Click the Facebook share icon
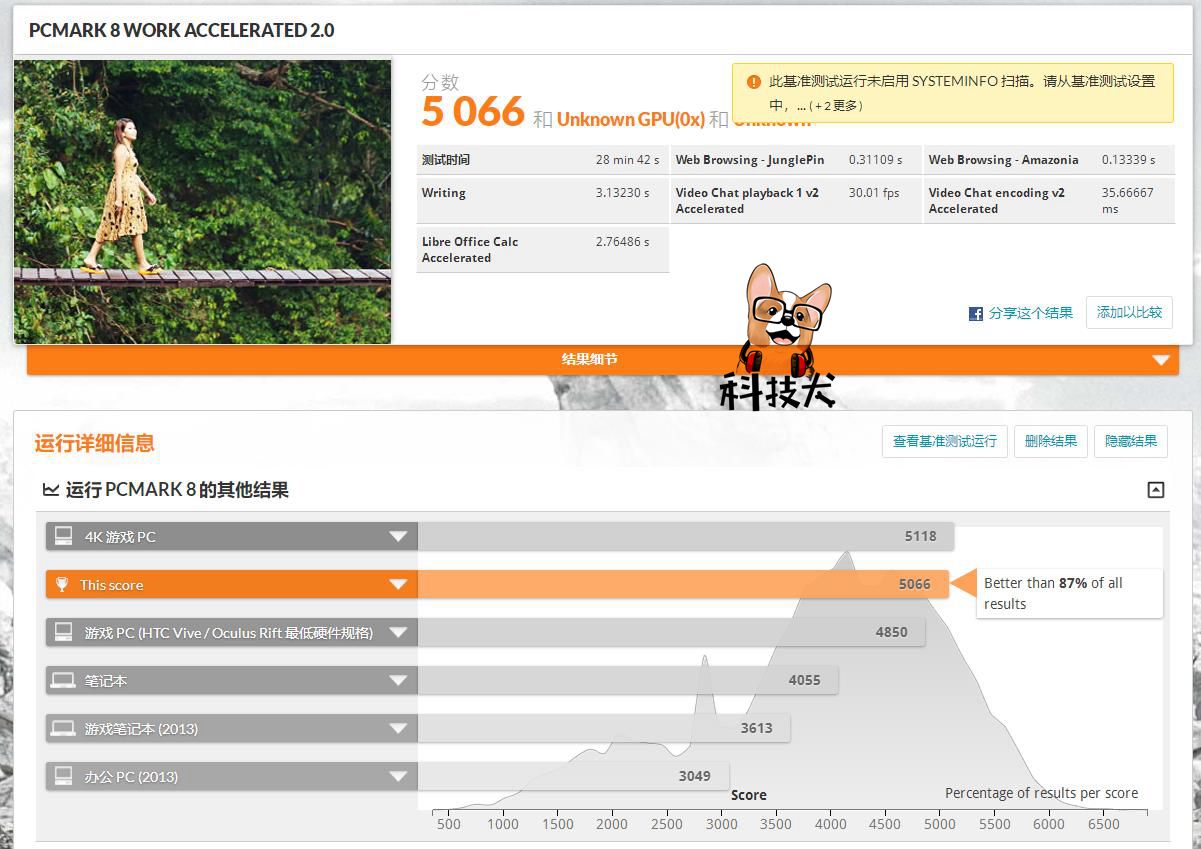The height and width of the screenshot is (849, 1201). pos(976,313)
